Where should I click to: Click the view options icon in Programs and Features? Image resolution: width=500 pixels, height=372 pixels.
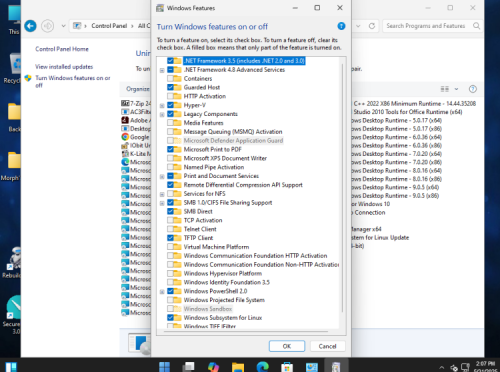445,89
